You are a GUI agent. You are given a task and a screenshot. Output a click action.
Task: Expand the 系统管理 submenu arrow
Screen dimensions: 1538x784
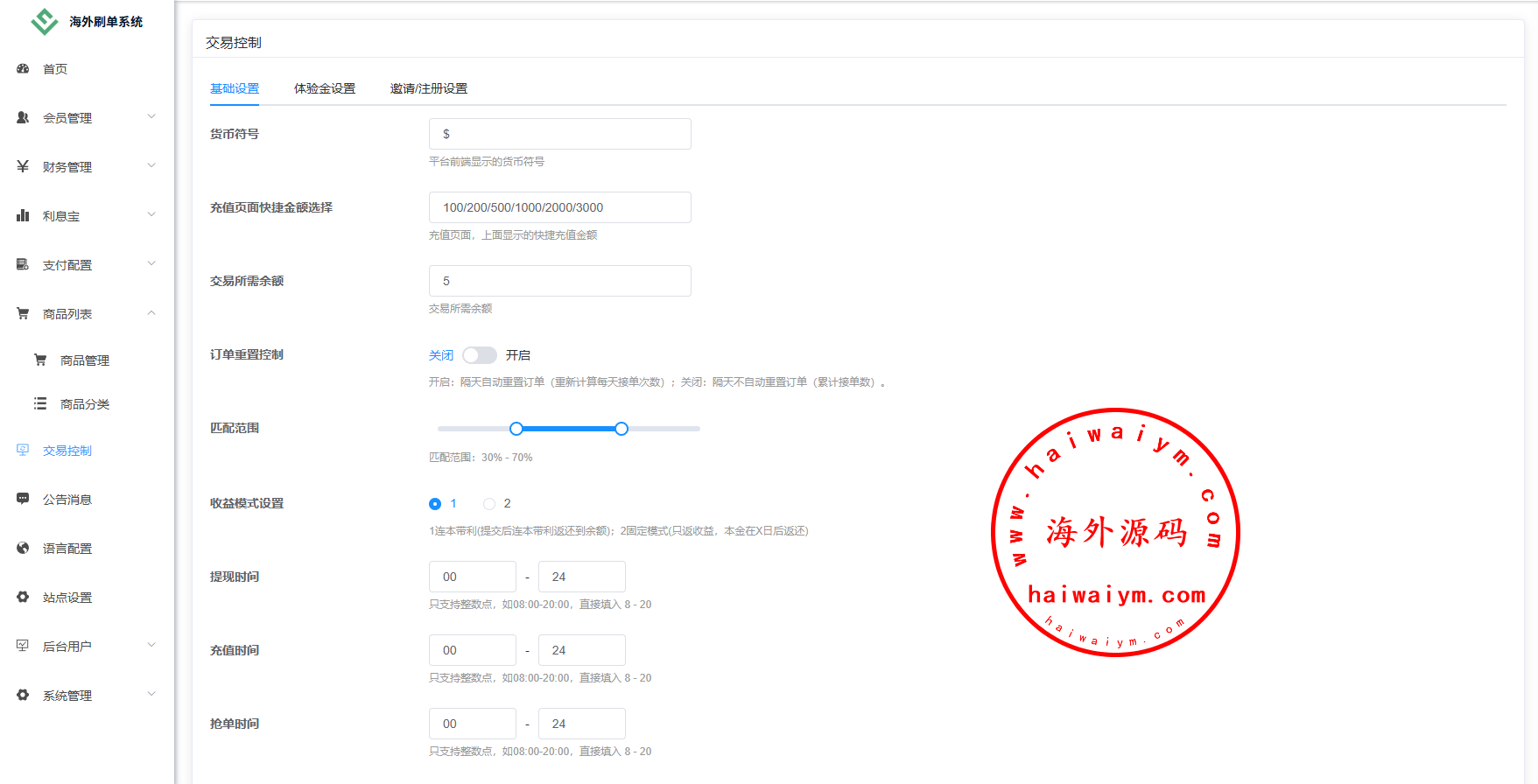pos(151,694)
